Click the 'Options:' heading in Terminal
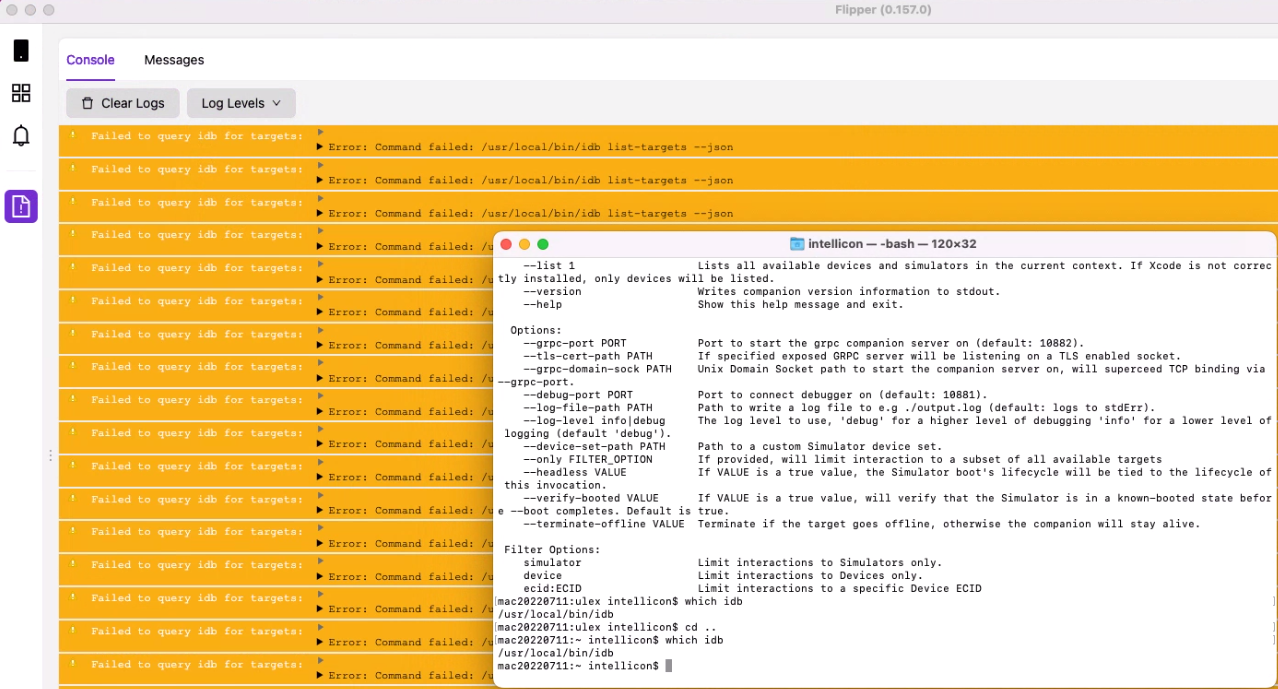Screen dimensions: 1278x689 (x=536, y=330)
